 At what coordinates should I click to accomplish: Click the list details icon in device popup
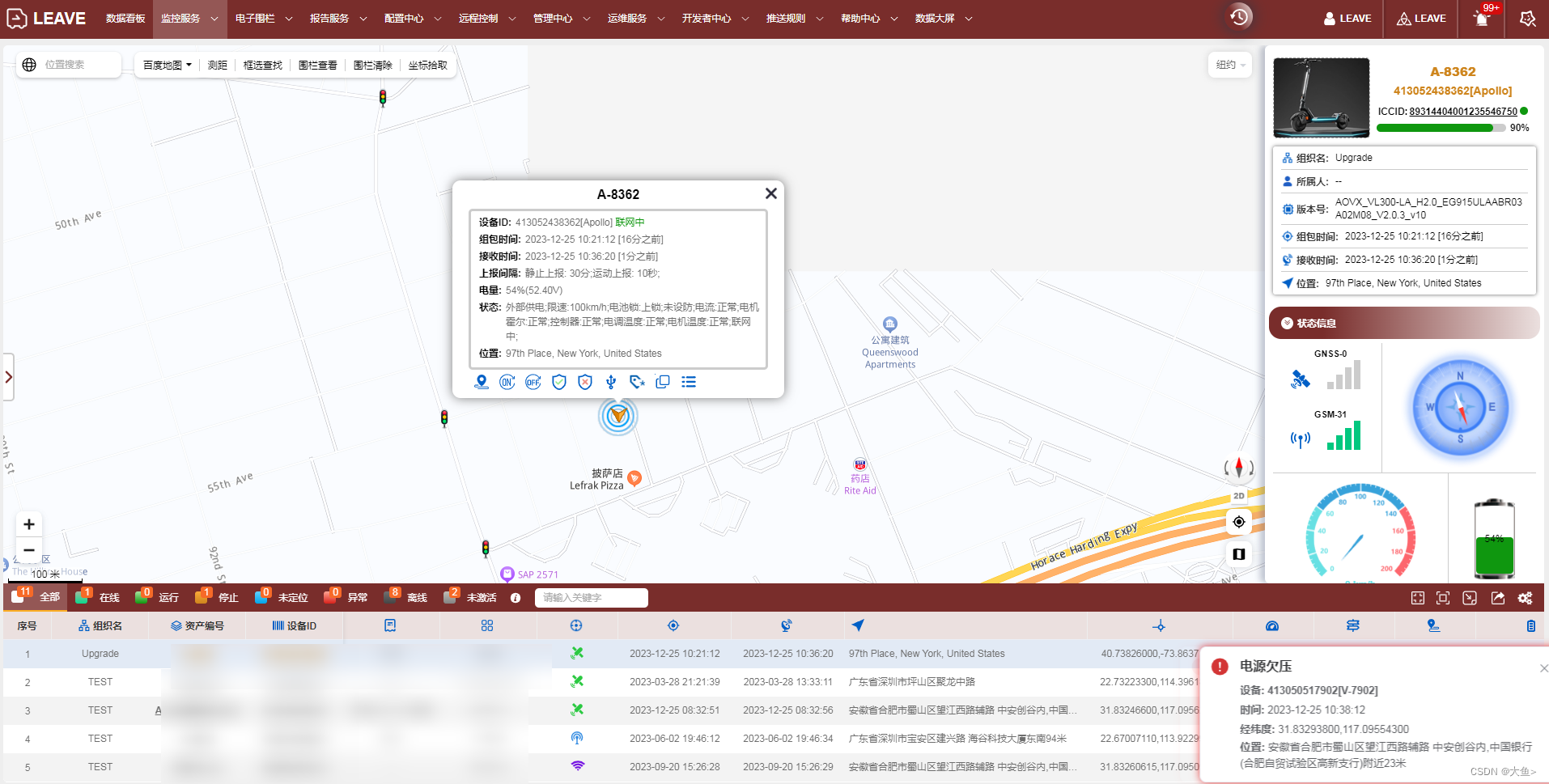click(689, 382)
